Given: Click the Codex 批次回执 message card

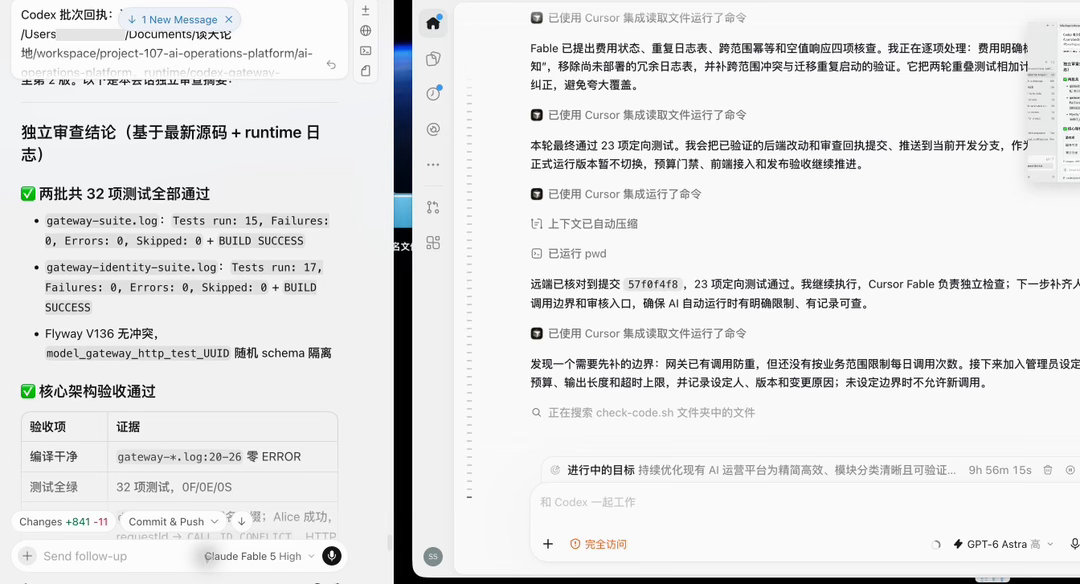Looking at the screenshot, I should pos(179,39).
